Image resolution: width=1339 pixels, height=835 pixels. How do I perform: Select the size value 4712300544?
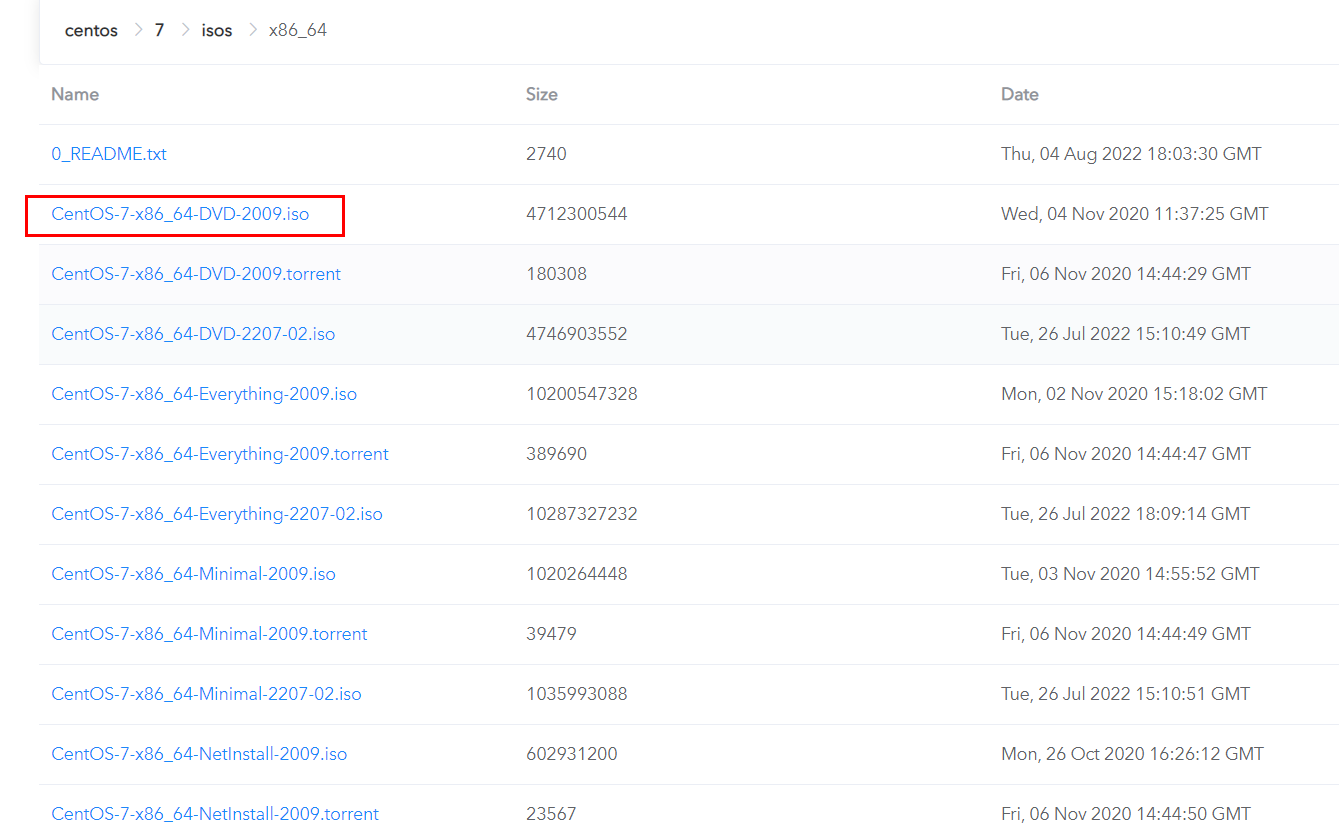coord(577,214)
